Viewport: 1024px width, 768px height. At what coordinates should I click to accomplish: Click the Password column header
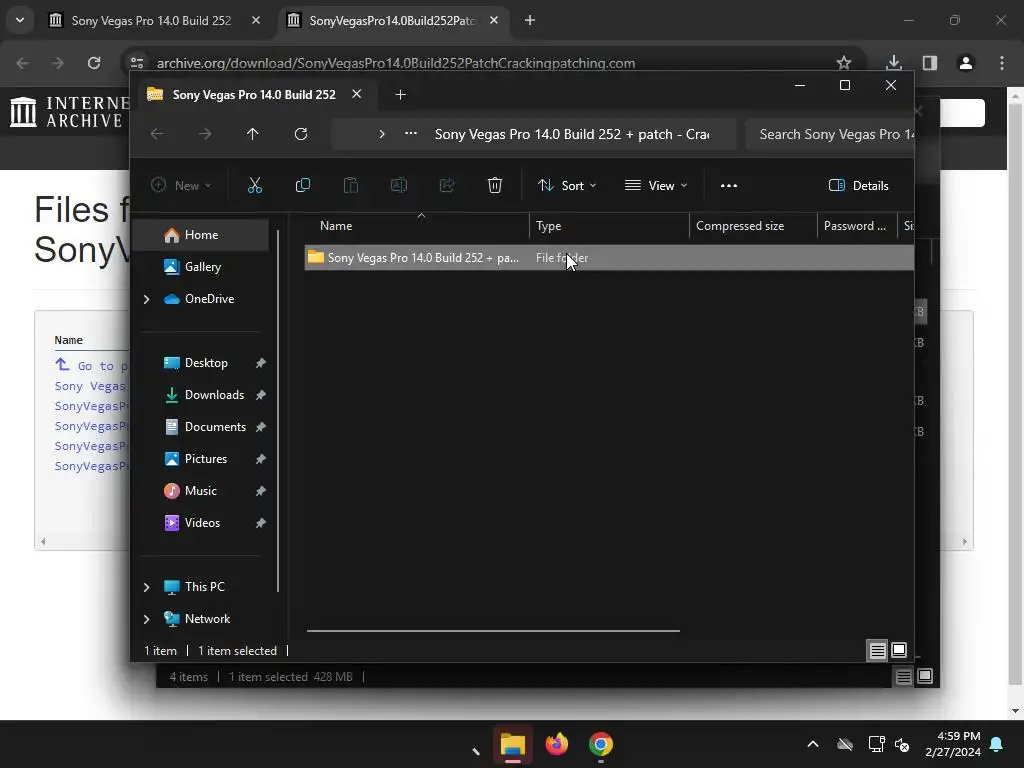[857, 226]
